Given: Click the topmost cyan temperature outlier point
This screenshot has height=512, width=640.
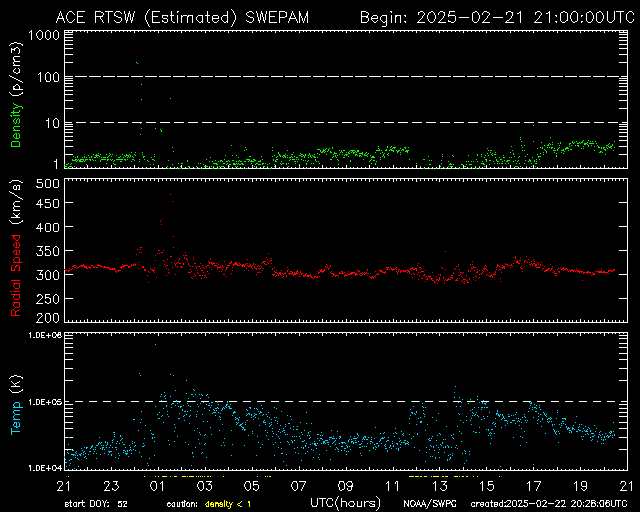Looking at the screenshot, I should [155, 345].
